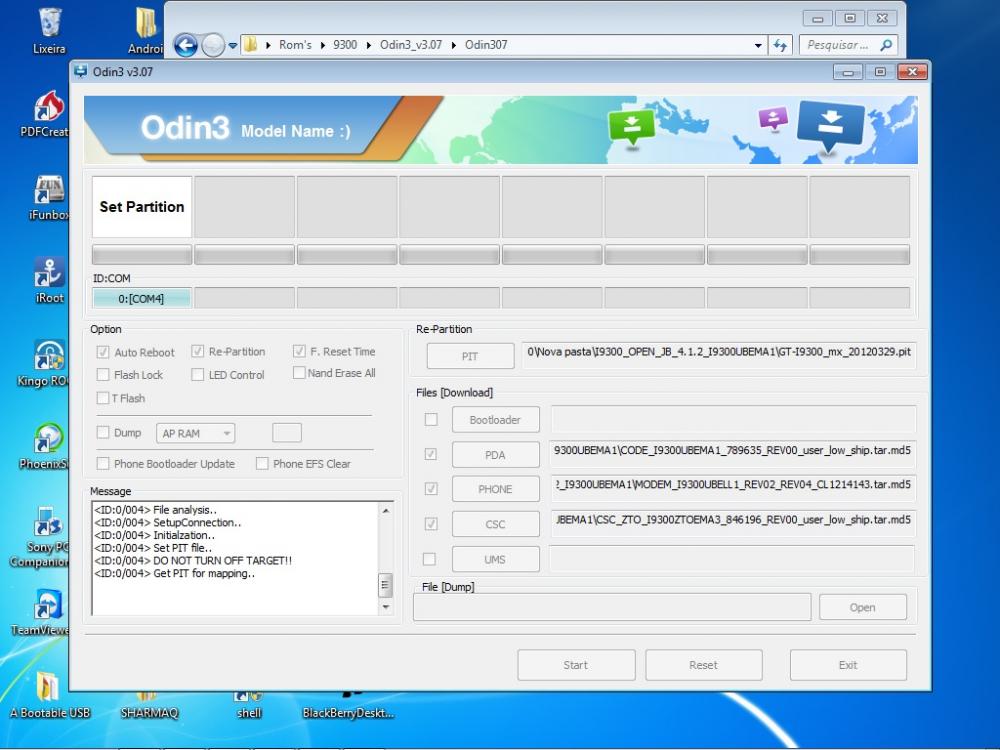Screen dimensions: 1000x750
Task: Open the AP RAM dump dropdown
Action: pyautogui.click(x=196, y=434)
